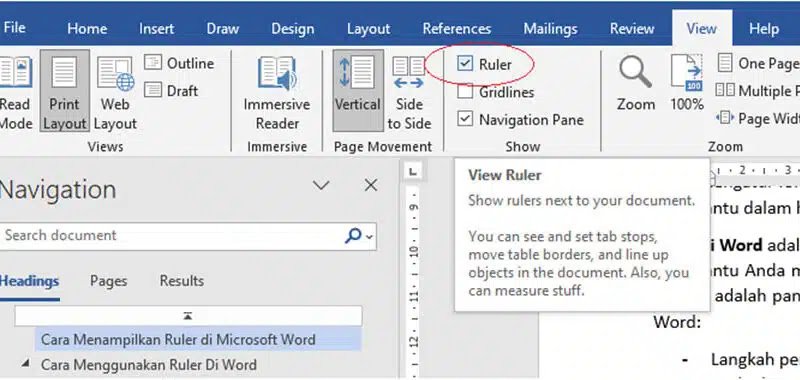Click the ruler tab selector box

coord(413,172)
